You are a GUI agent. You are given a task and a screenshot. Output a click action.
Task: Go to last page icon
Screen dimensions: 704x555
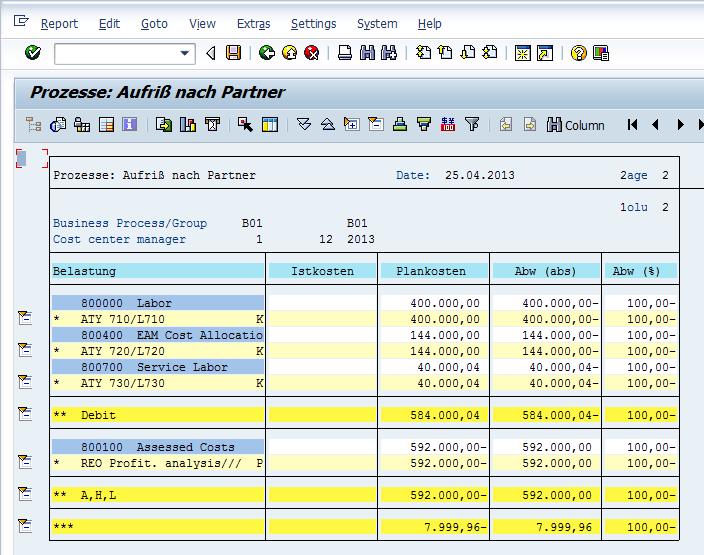(490, 53)
